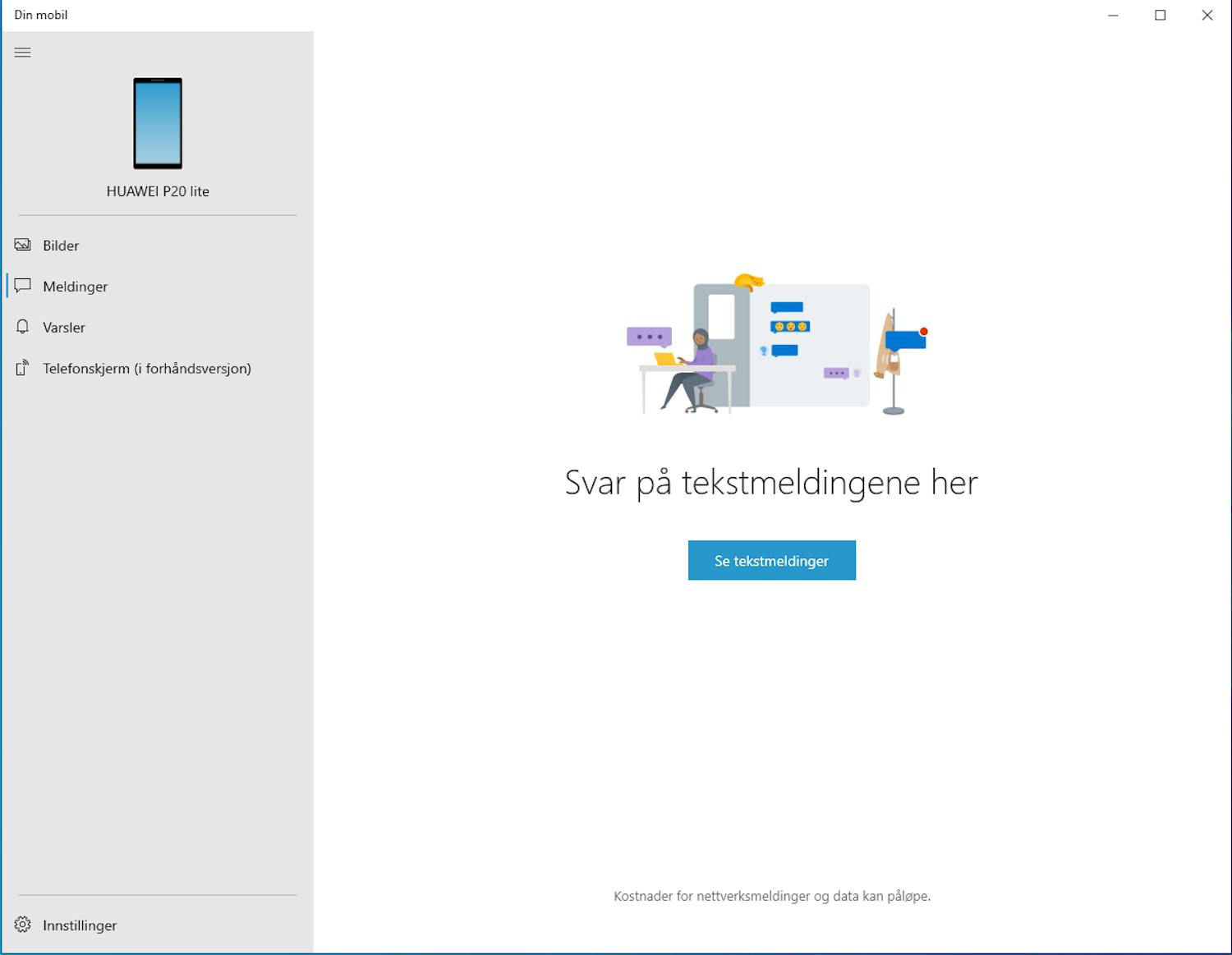Click the data cost notice text
Image resolution: width=1232 pixels, height=955 pixels.
click(772, 896)
